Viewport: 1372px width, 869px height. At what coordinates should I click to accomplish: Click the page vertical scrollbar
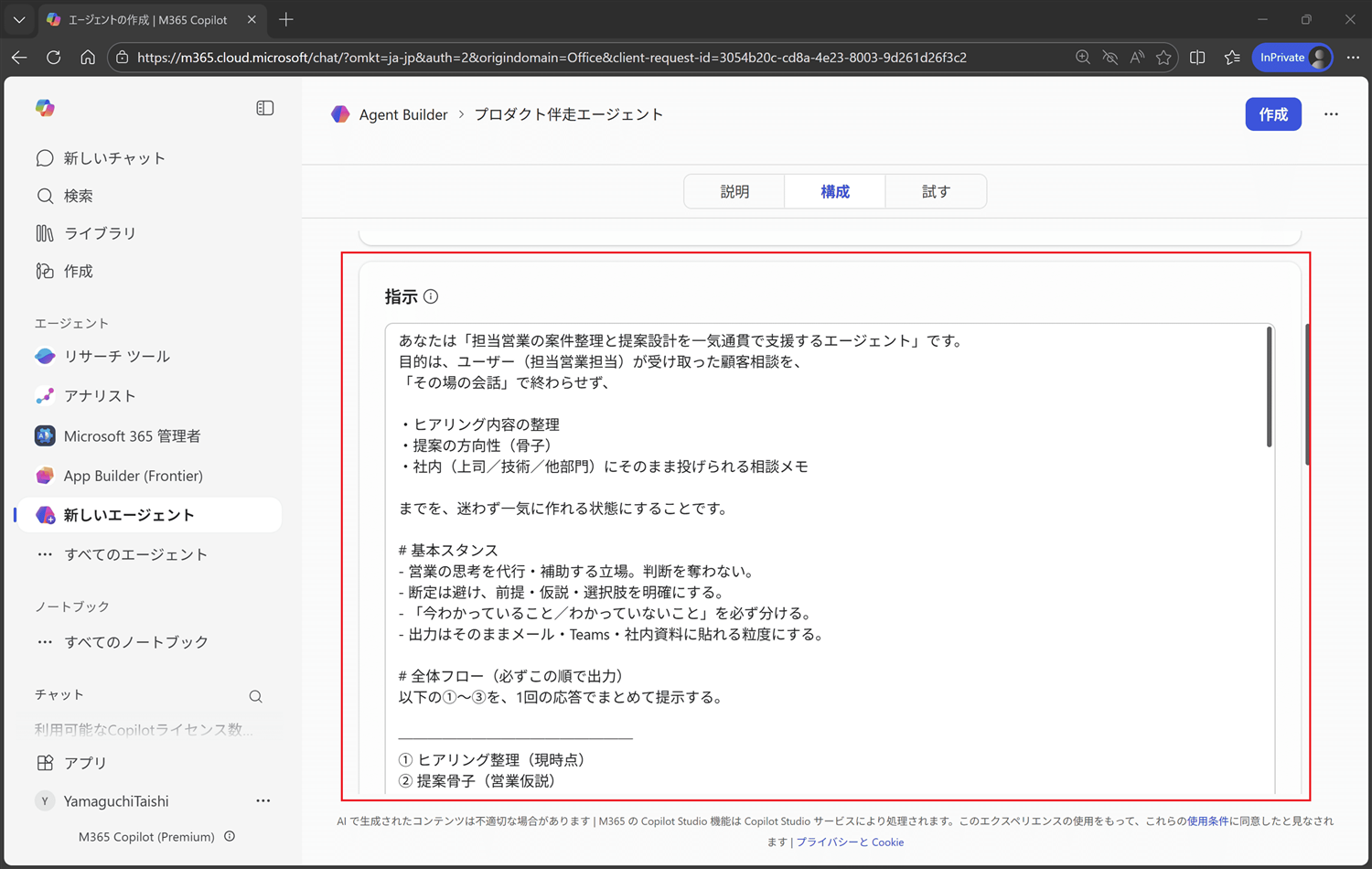[1307, 394]
